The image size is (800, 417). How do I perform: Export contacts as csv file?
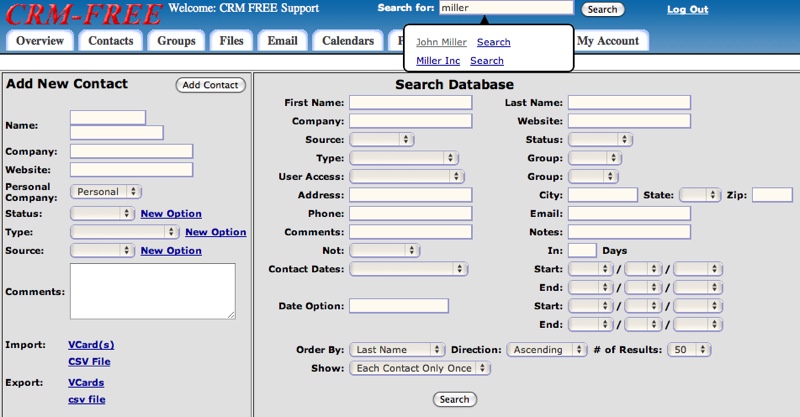pos(87,400)
